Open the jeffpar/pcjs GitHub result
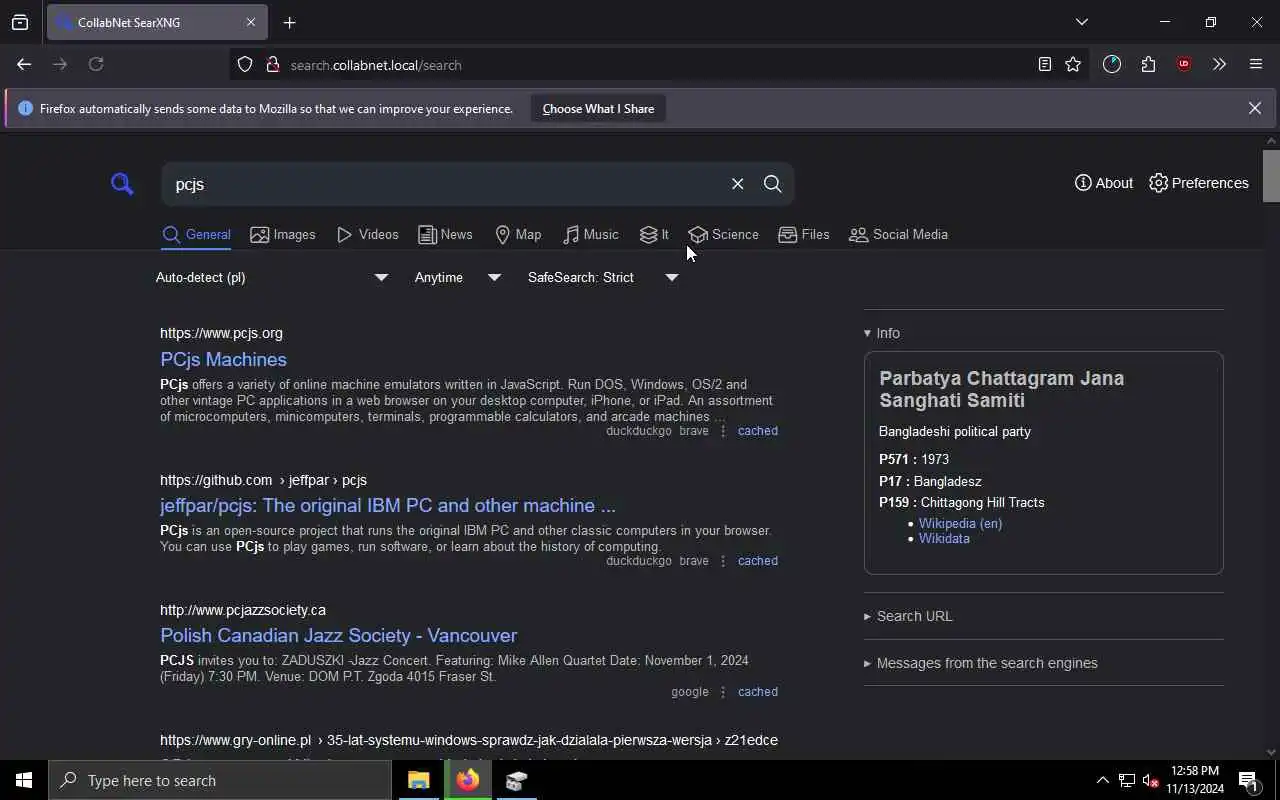Image resolution: width=1280 pixels, height=800 pixels. point(388,505)
